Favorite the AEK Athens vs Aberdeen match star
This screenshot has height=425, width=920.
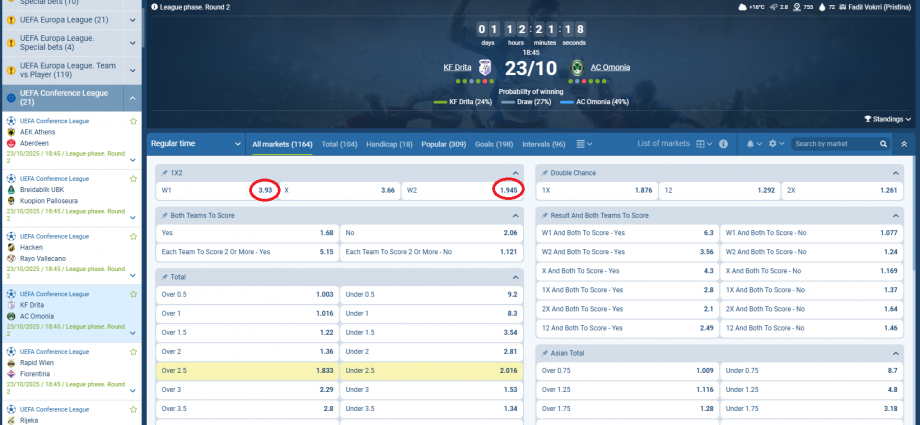[133, 121]
